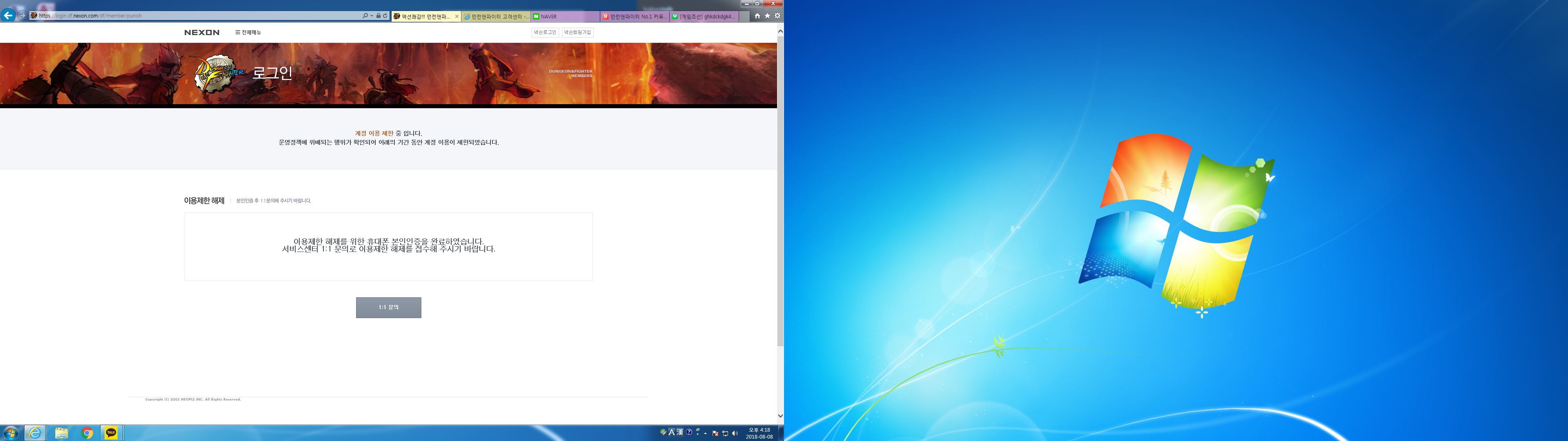Click the 넥슨로그인 button
The height and width of the screenshot is (441, 1568).
click(x=545, y=32)
